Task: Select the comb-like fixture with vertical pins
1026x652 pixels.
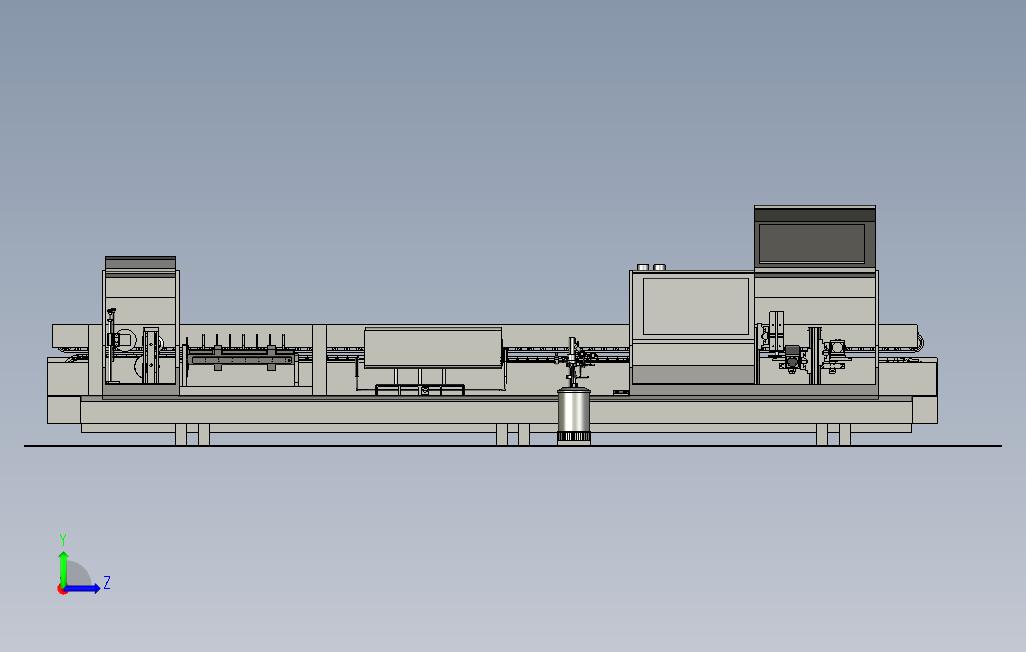Action: coord(239,354)
